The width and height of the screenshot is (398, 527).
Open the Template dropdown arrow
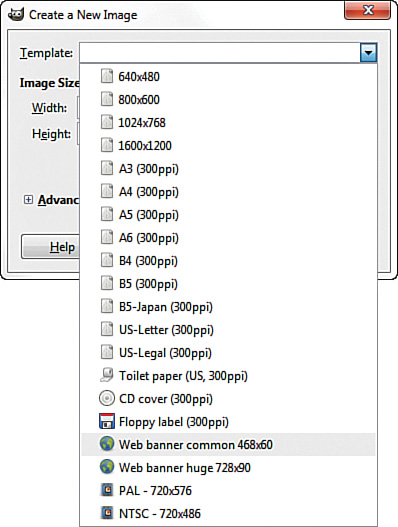pyautogui.click(x=368, y=53)
